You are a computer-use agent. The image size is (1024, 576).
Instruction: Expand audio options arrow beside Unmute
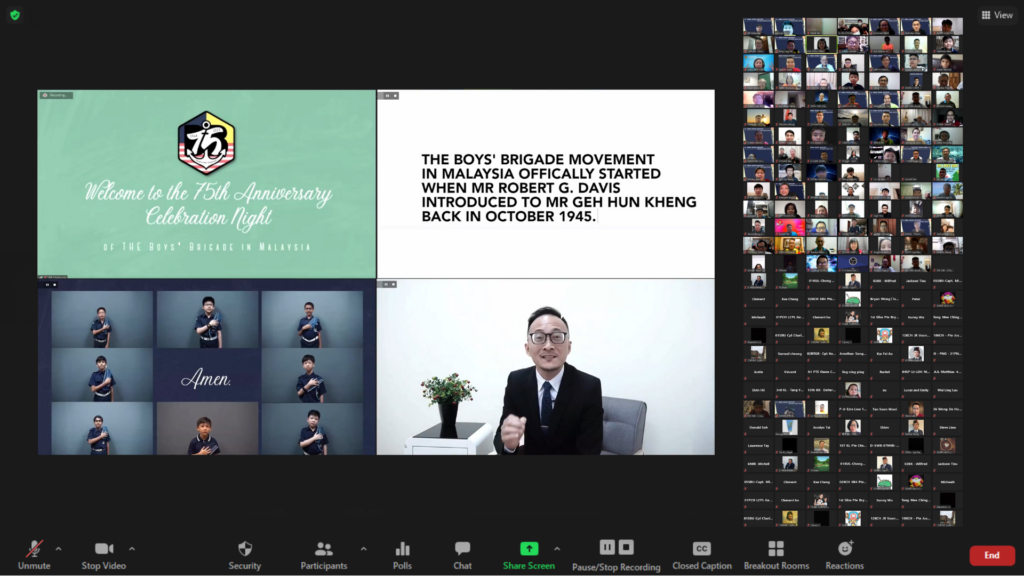click(x=58, y=548)
